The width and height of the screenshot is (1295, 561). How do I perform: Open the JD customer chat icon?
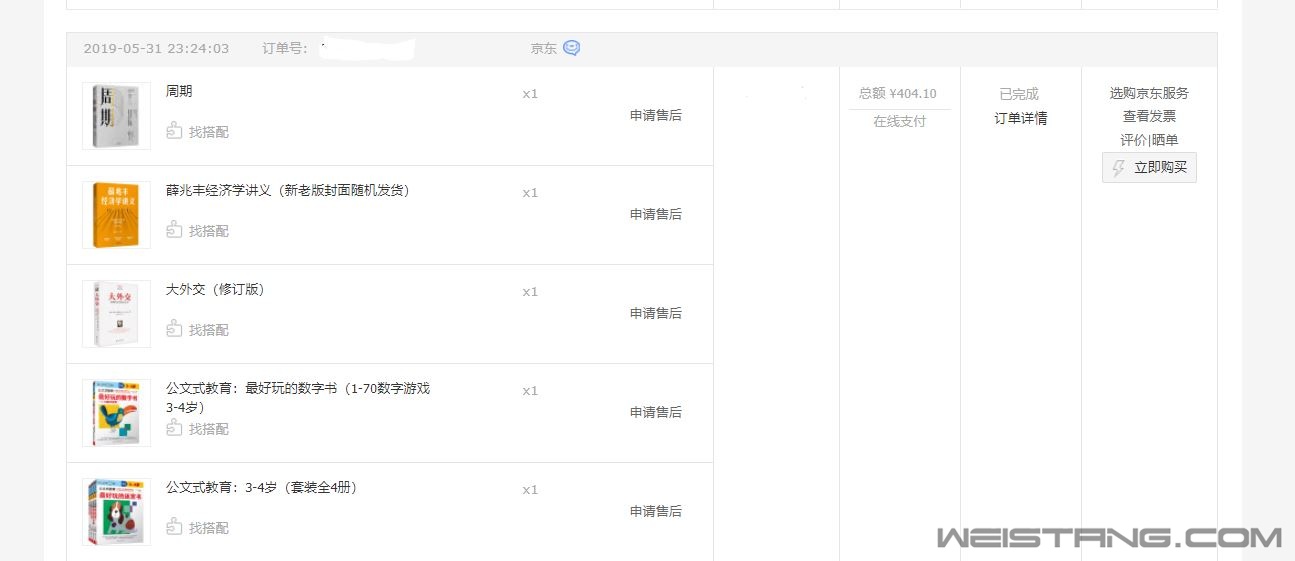click(571, 48)
